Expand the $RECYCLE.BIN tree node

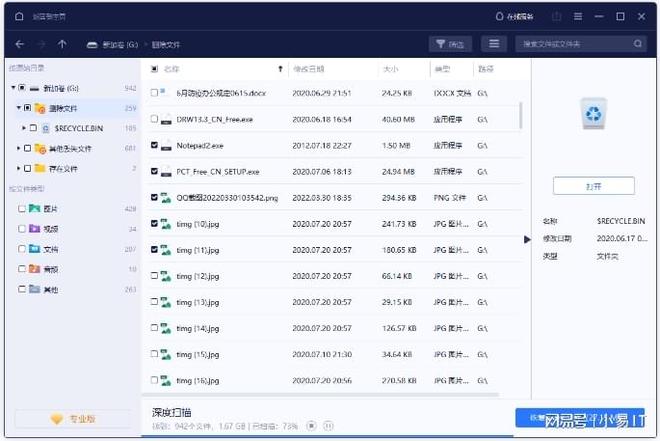pyautogui.click(x=24, y=128)
